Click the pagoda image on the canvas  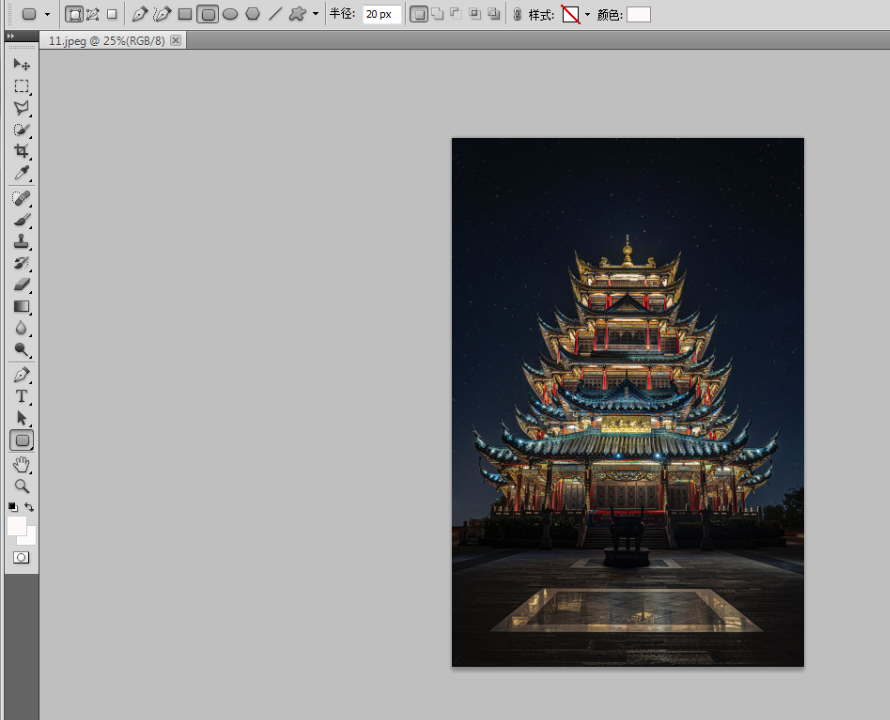coord(628,402)
